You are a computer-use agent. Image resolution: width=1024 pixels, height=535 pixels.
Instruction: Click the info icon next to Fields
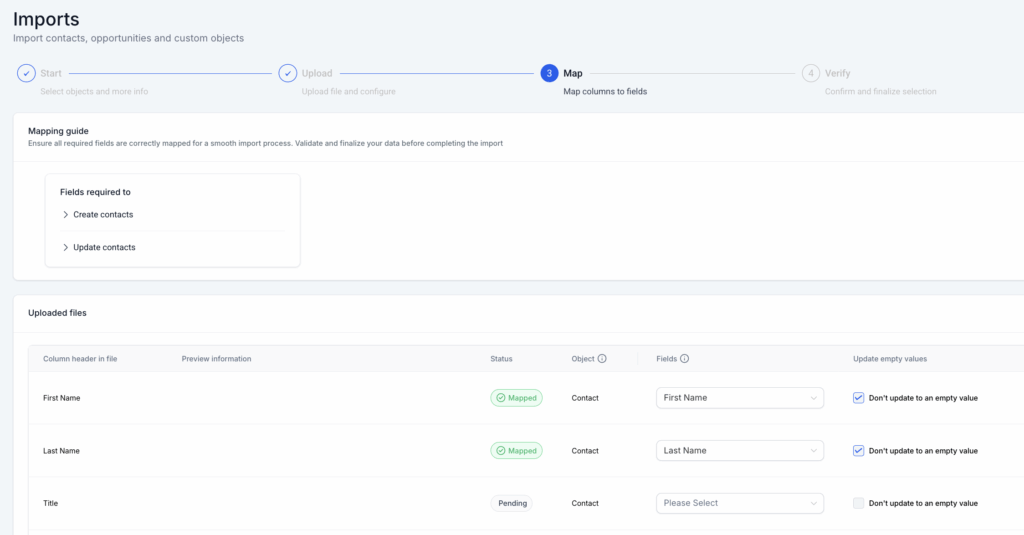coord(685,359)
